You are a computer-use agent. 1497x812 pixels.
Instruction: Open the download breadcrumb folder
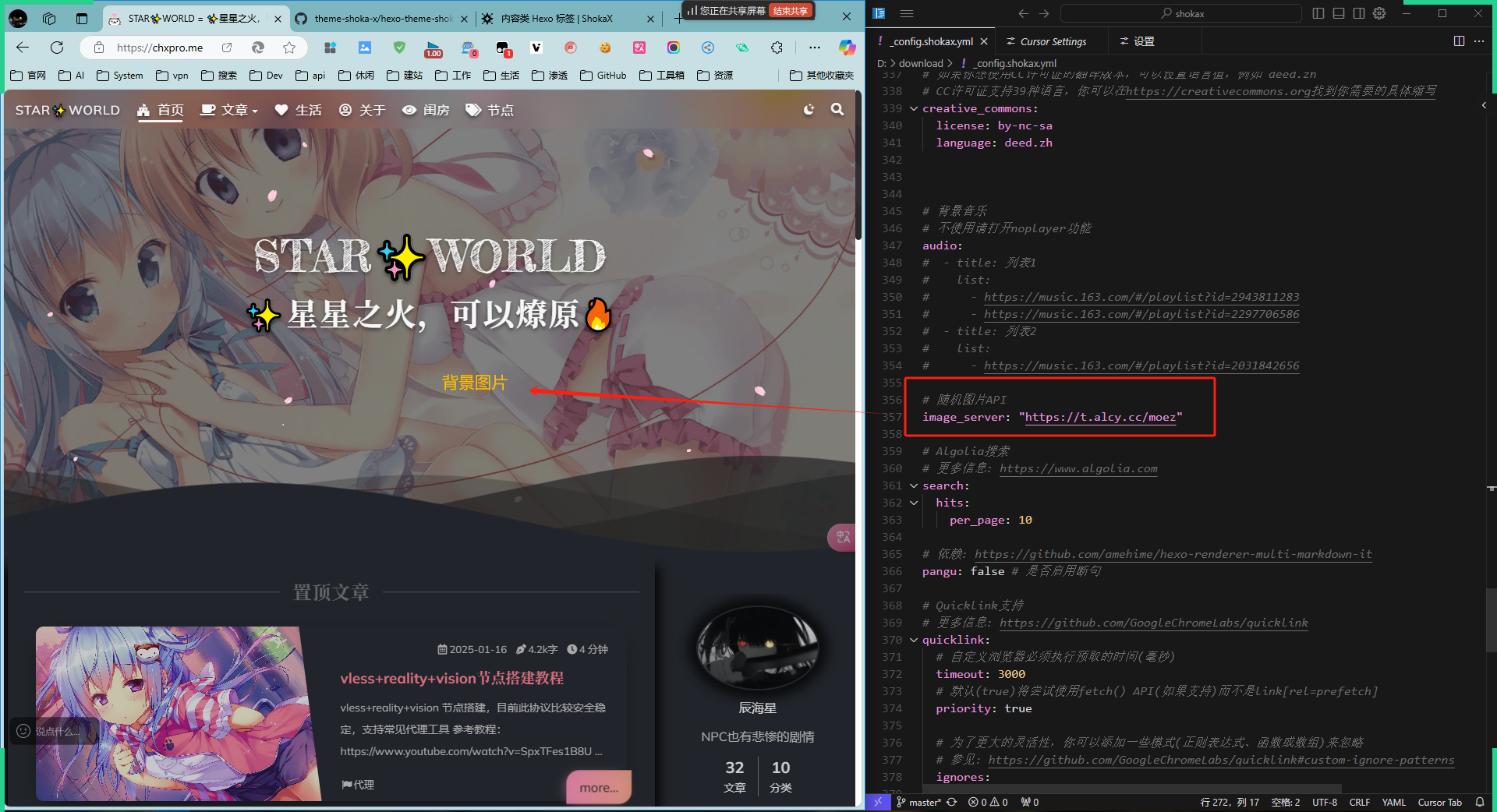click(x=921, y=63)
